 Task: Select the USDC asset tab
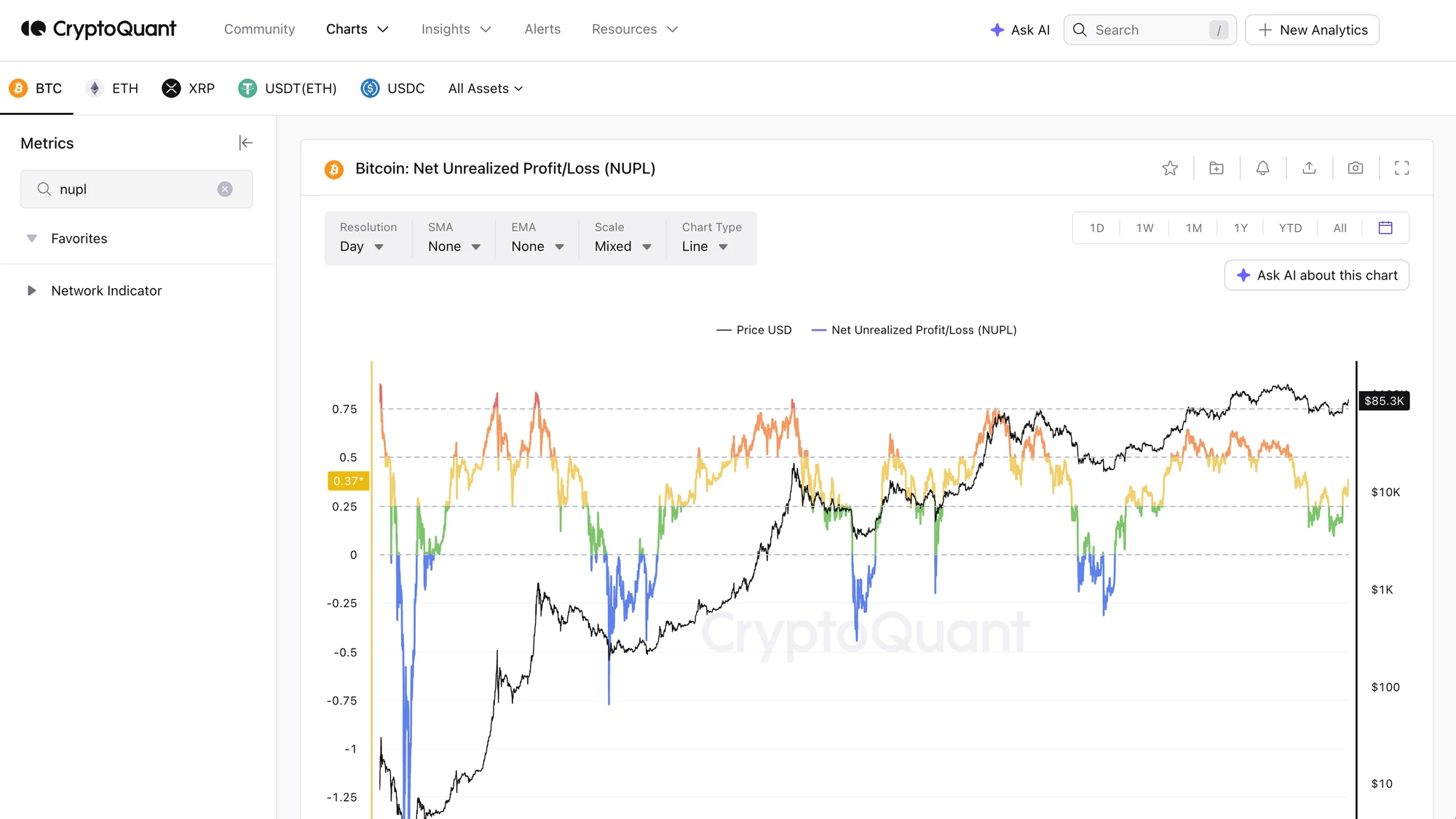coord(393,88)
